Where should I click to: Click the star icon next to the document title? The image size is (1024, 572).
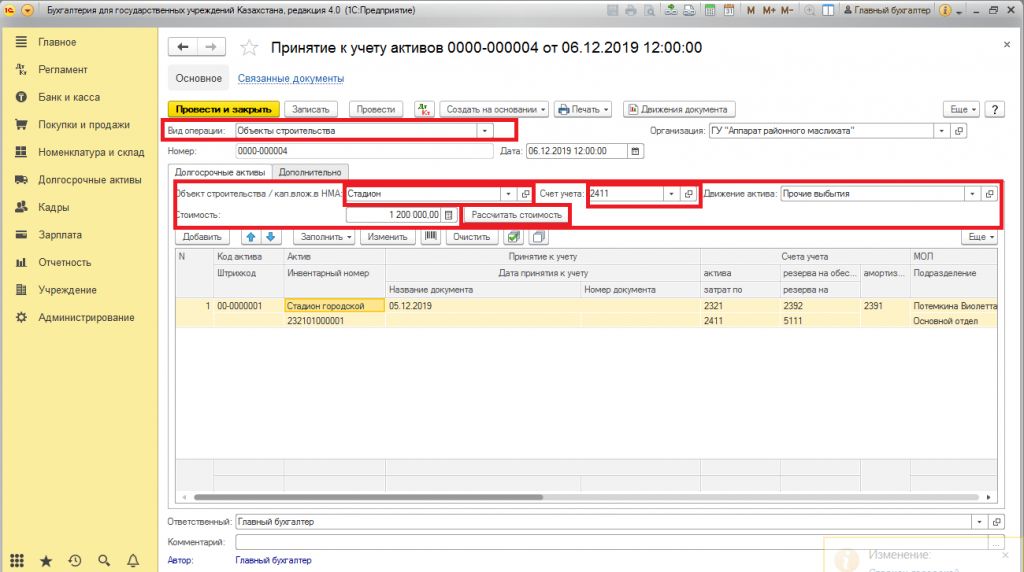pos(250,48)
